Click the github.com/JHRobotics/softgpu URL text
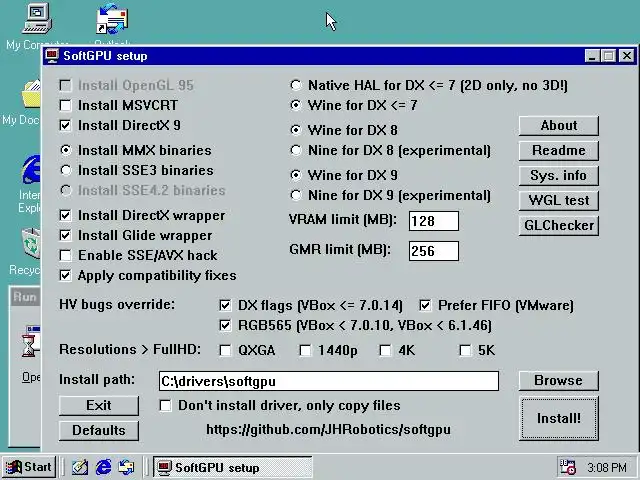 (329, 429)
